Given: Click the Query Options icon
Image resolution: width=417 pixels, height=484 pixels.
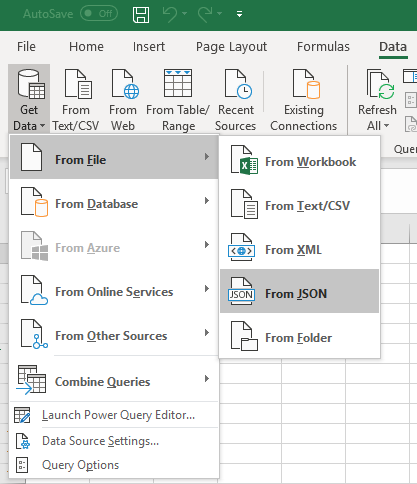Looking at the screenshot, I should tap(22, 465).
